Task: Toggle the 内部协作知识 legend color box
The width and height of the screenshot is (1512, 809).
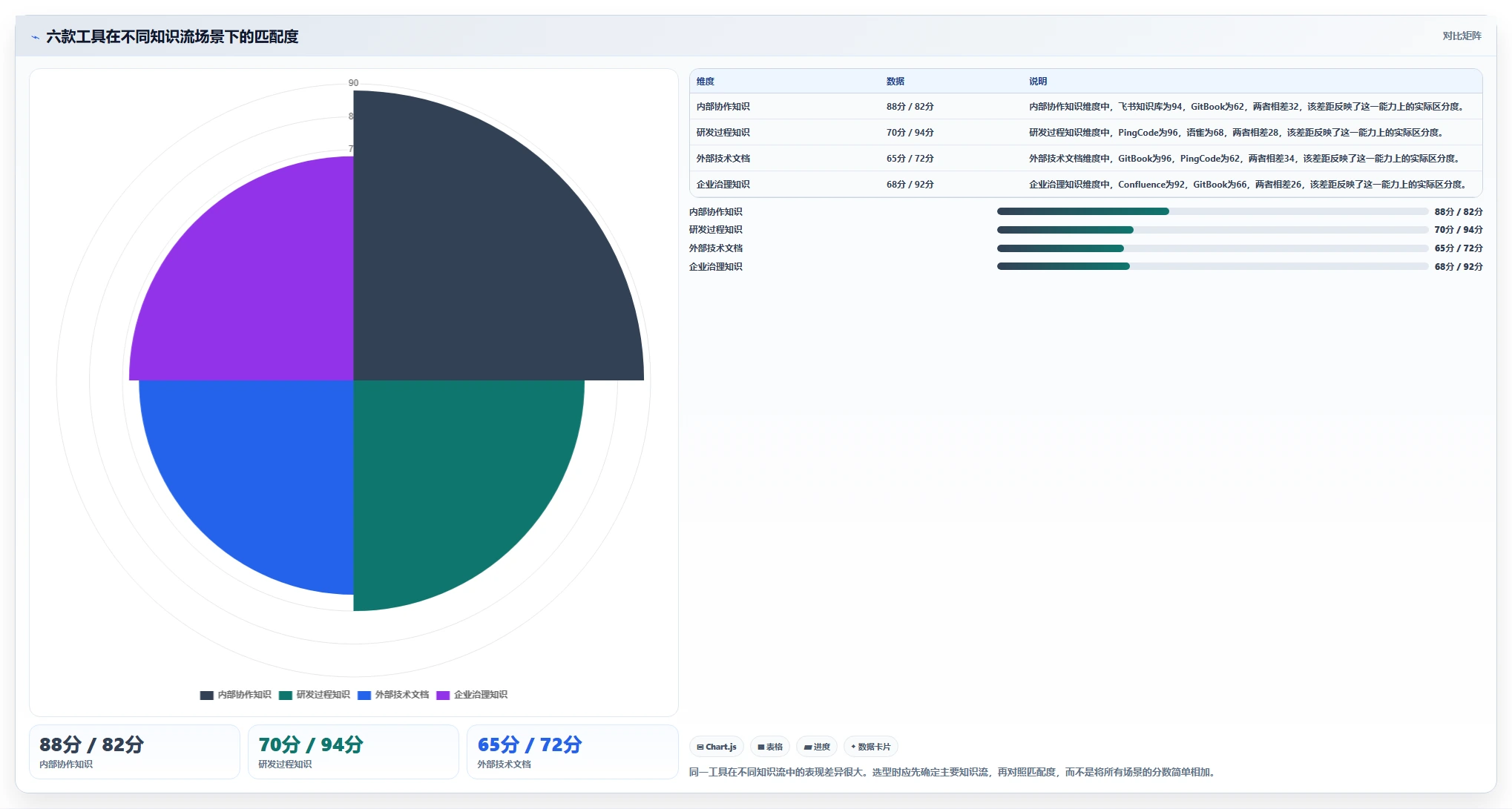Action: point(206,696)
